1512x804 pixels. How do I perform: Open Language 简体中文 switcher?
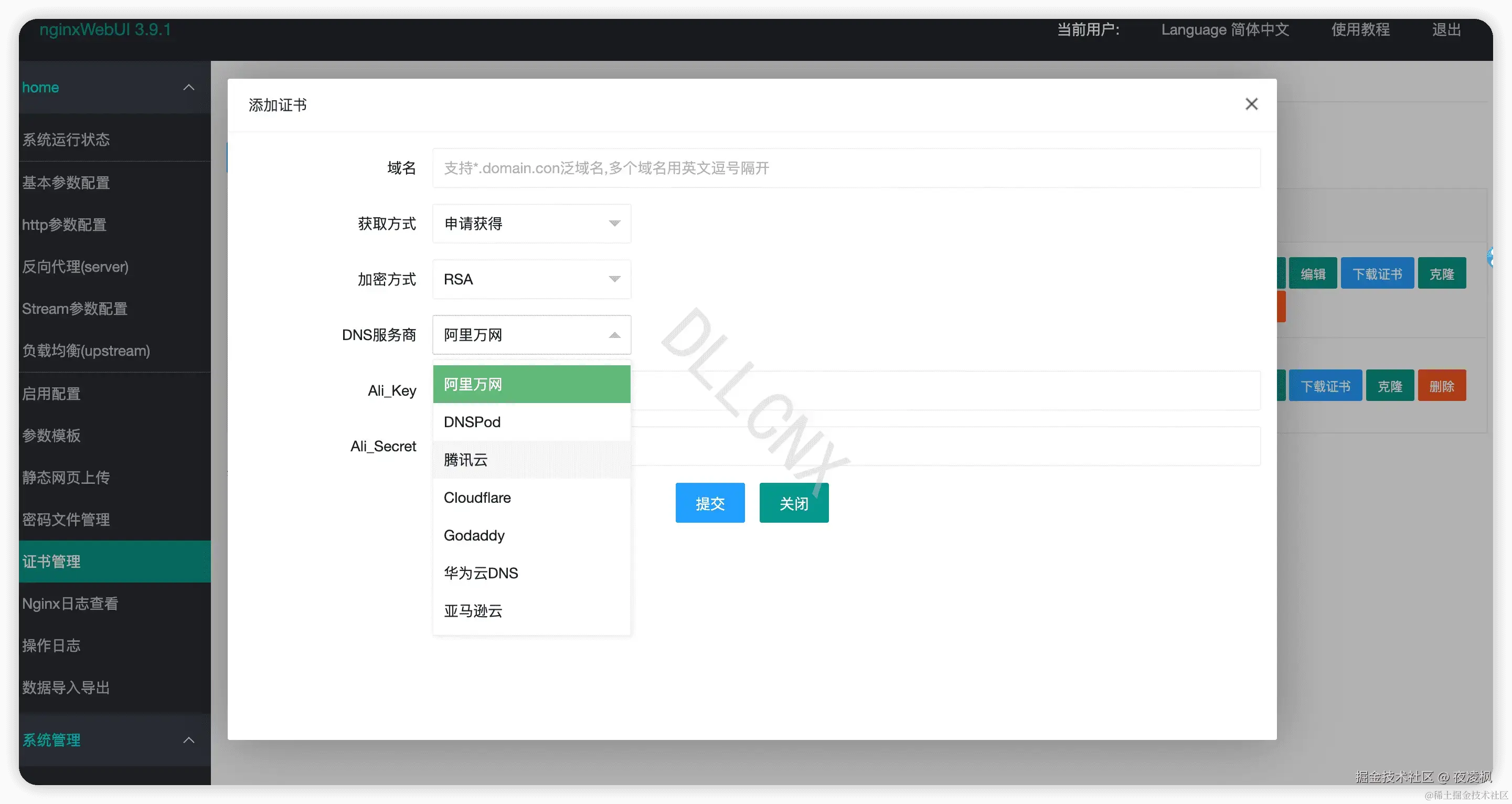(x=1224, y=29)
